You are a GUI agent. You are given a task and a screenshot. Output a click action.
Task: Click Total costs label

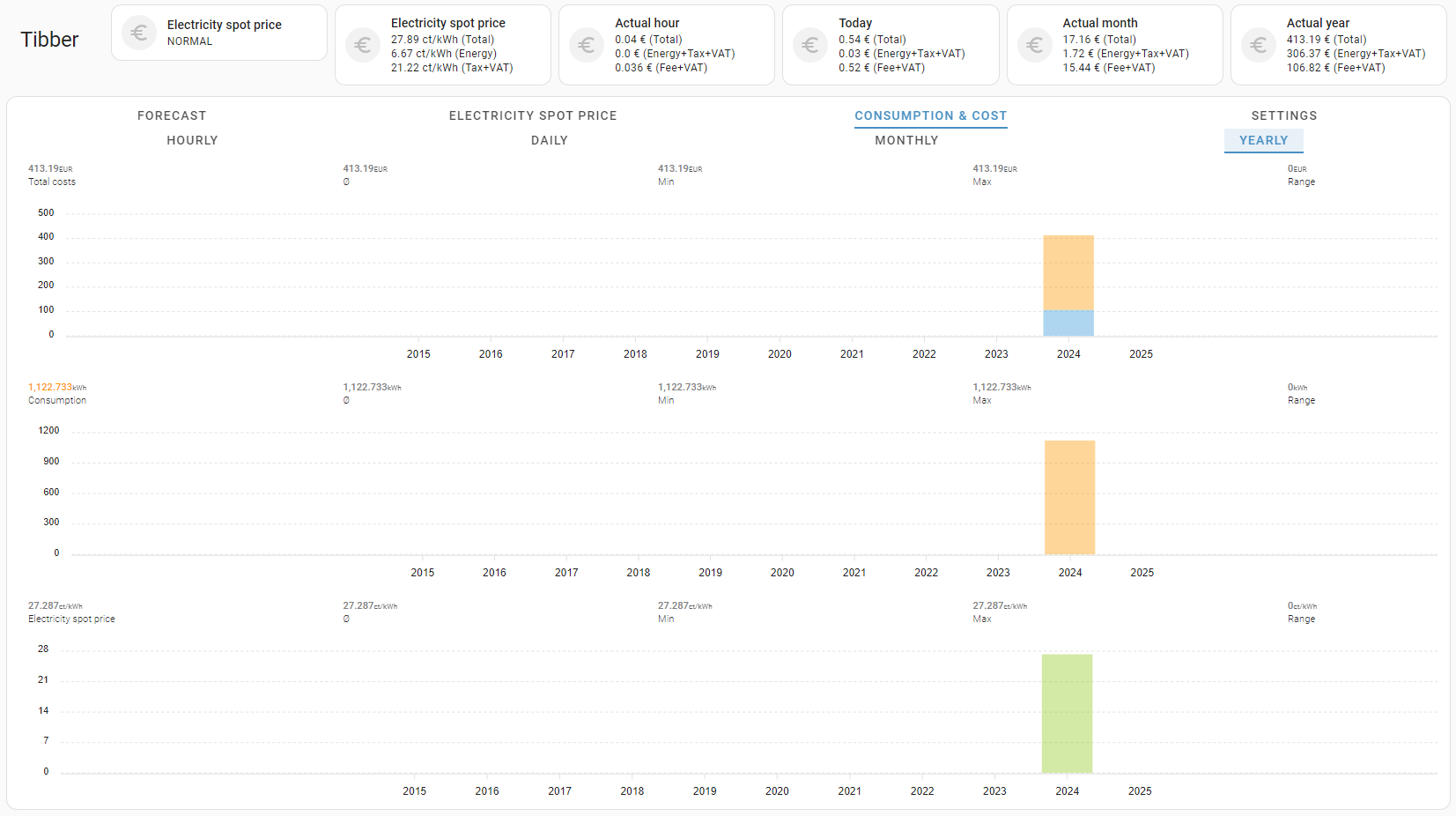click(x=52, y=182)
